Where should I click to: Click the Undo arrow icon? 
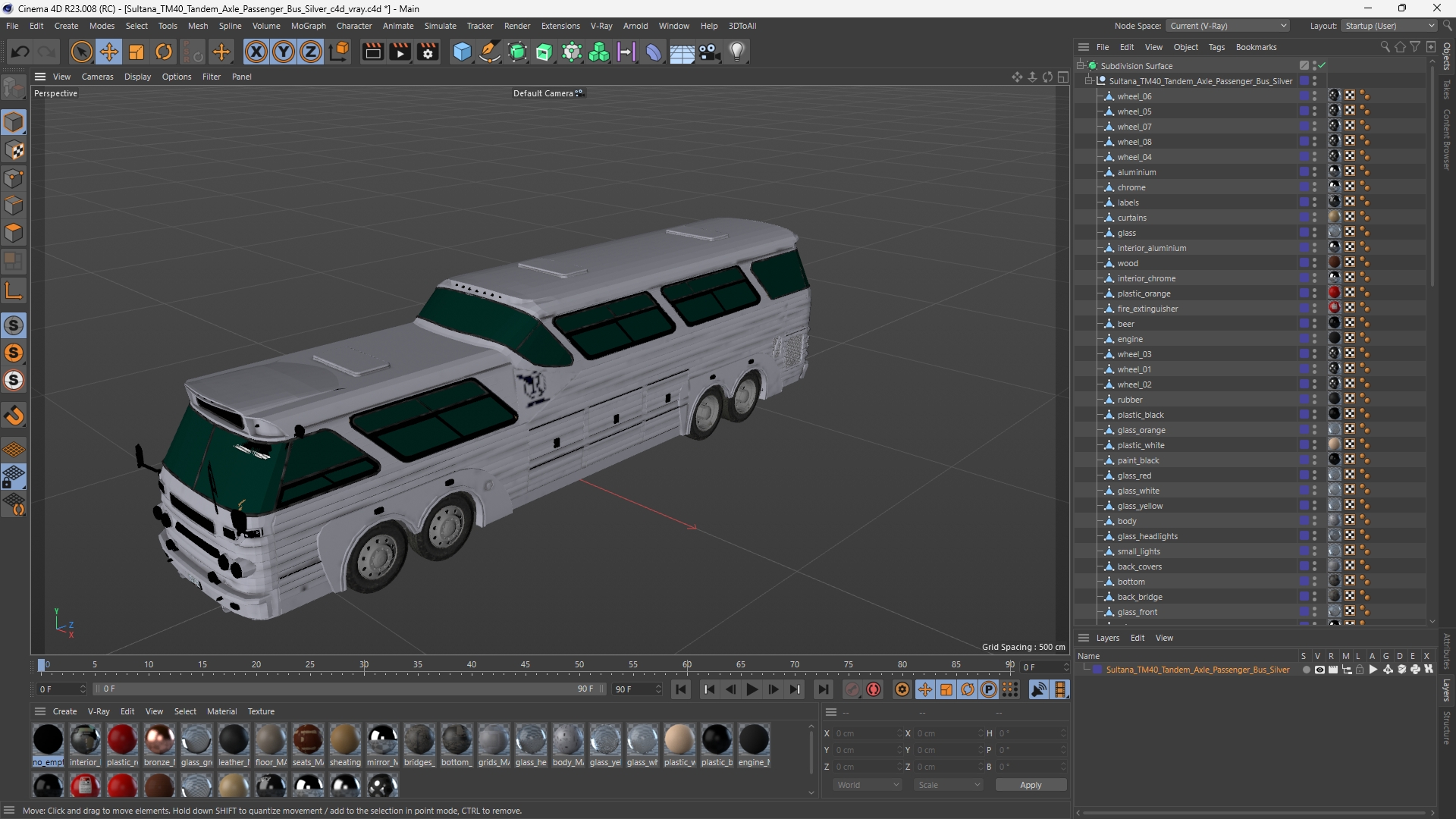tap(20, 52)
